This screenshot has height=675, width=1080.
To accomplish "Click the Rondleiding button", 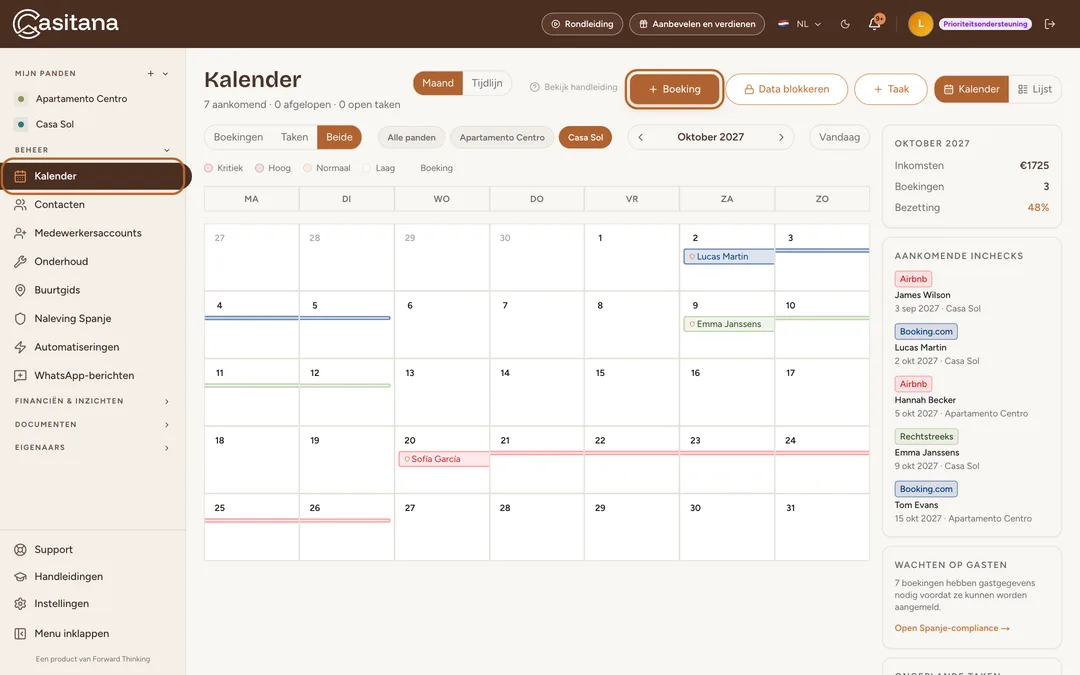I will coord(582,24).
